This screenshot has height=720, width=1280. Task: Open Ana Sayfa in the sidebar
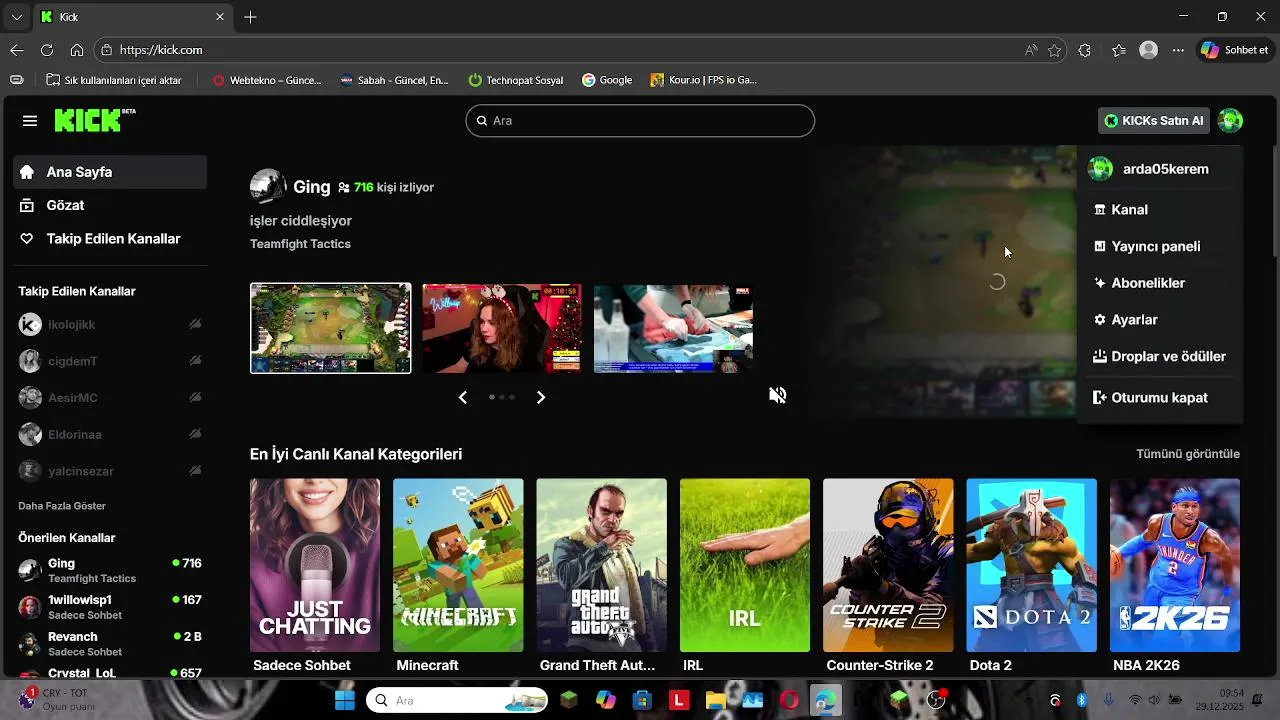click(x=110, y=172)
